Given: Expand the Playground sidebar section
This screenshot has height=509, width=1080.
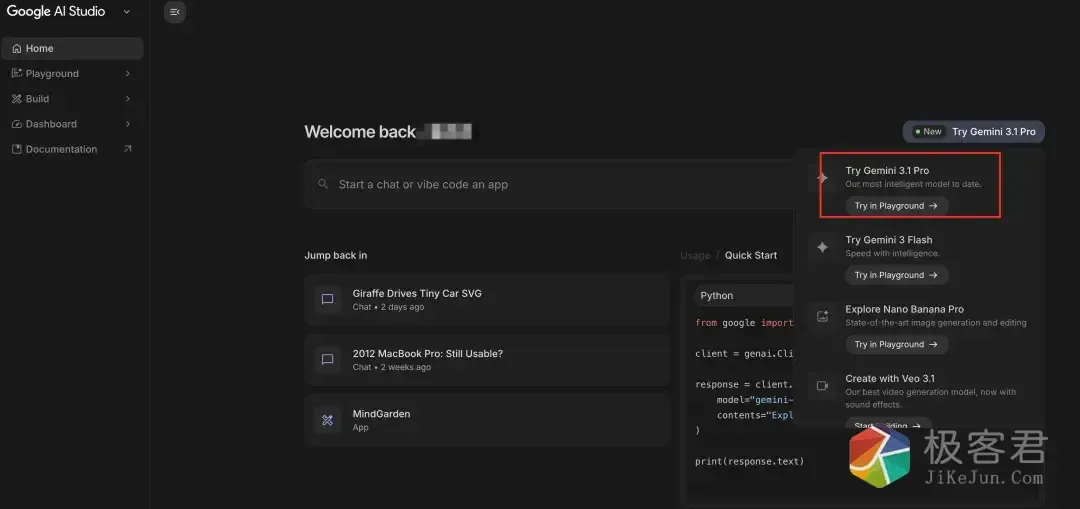Looking at the screenshot, I should [127, 74].
